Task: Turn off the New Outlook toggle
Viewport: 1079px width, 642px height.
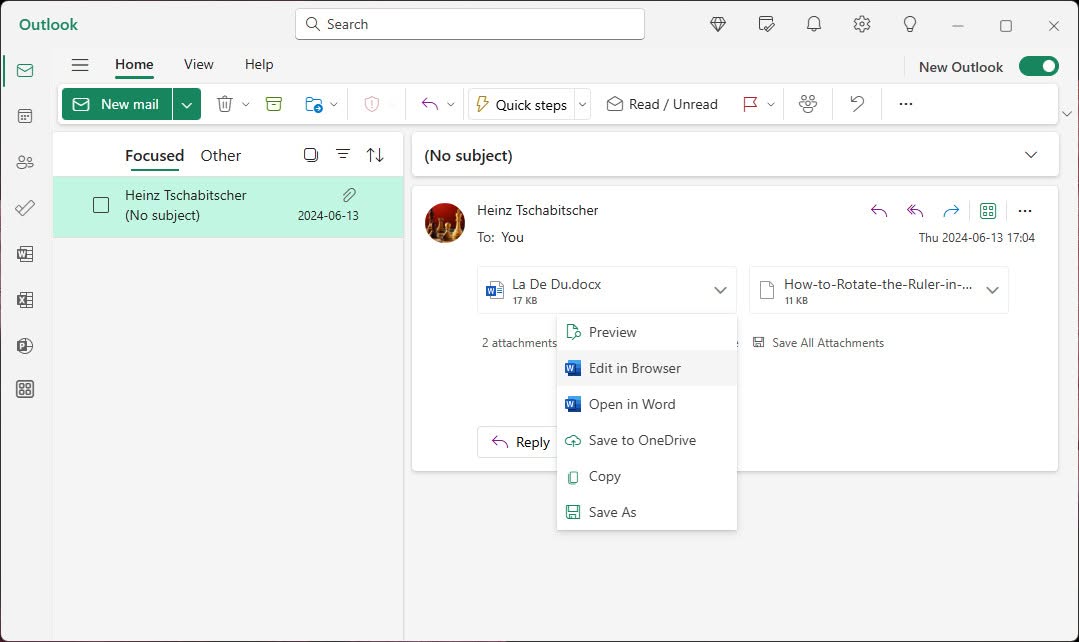Action: pos(1038,67)
